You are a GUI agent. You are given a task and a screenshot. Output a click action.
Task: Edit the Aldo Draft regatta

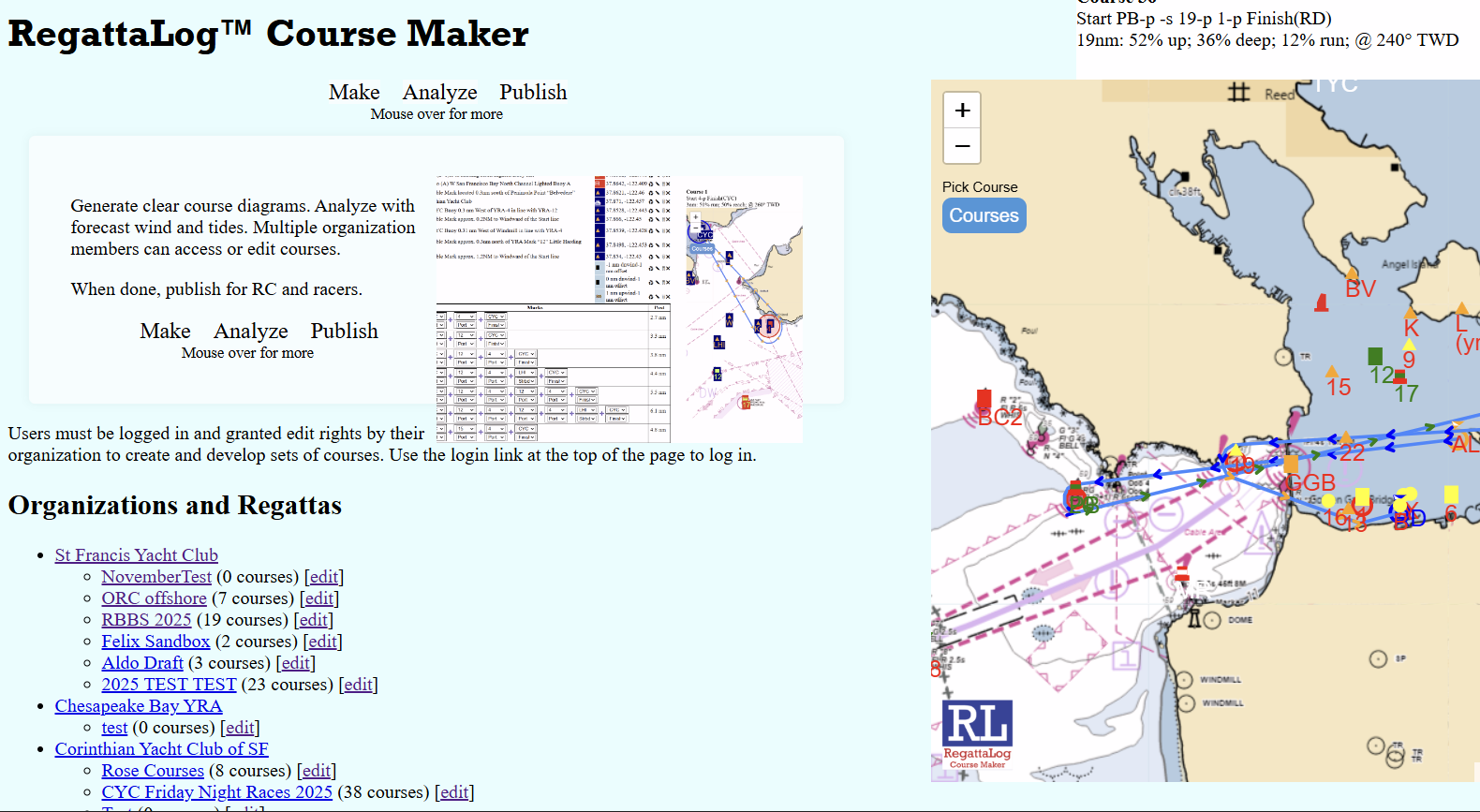296,663
